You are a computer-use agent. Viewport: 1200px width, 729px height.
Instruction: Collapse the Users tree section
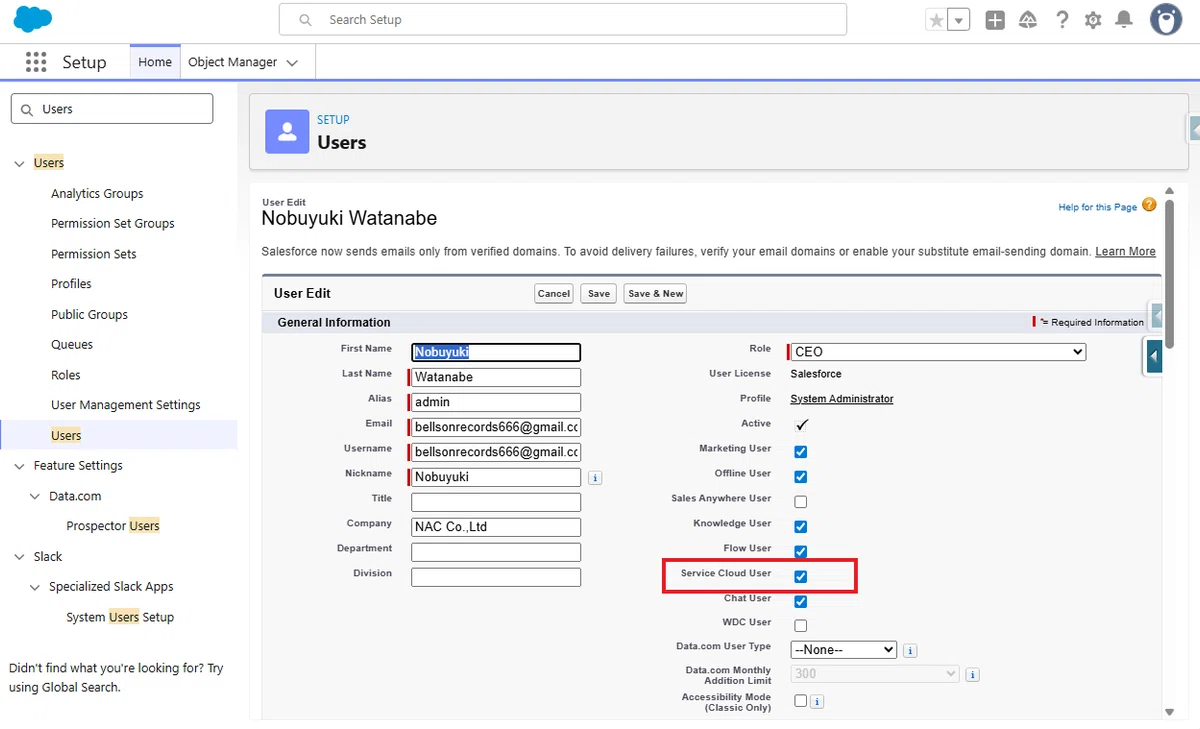click(x=20, y=163)
